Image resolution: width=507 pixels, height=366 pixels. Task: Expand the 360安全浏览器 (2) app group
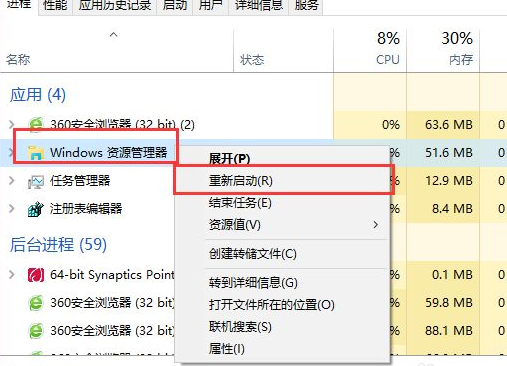click(x=12, y=124)
